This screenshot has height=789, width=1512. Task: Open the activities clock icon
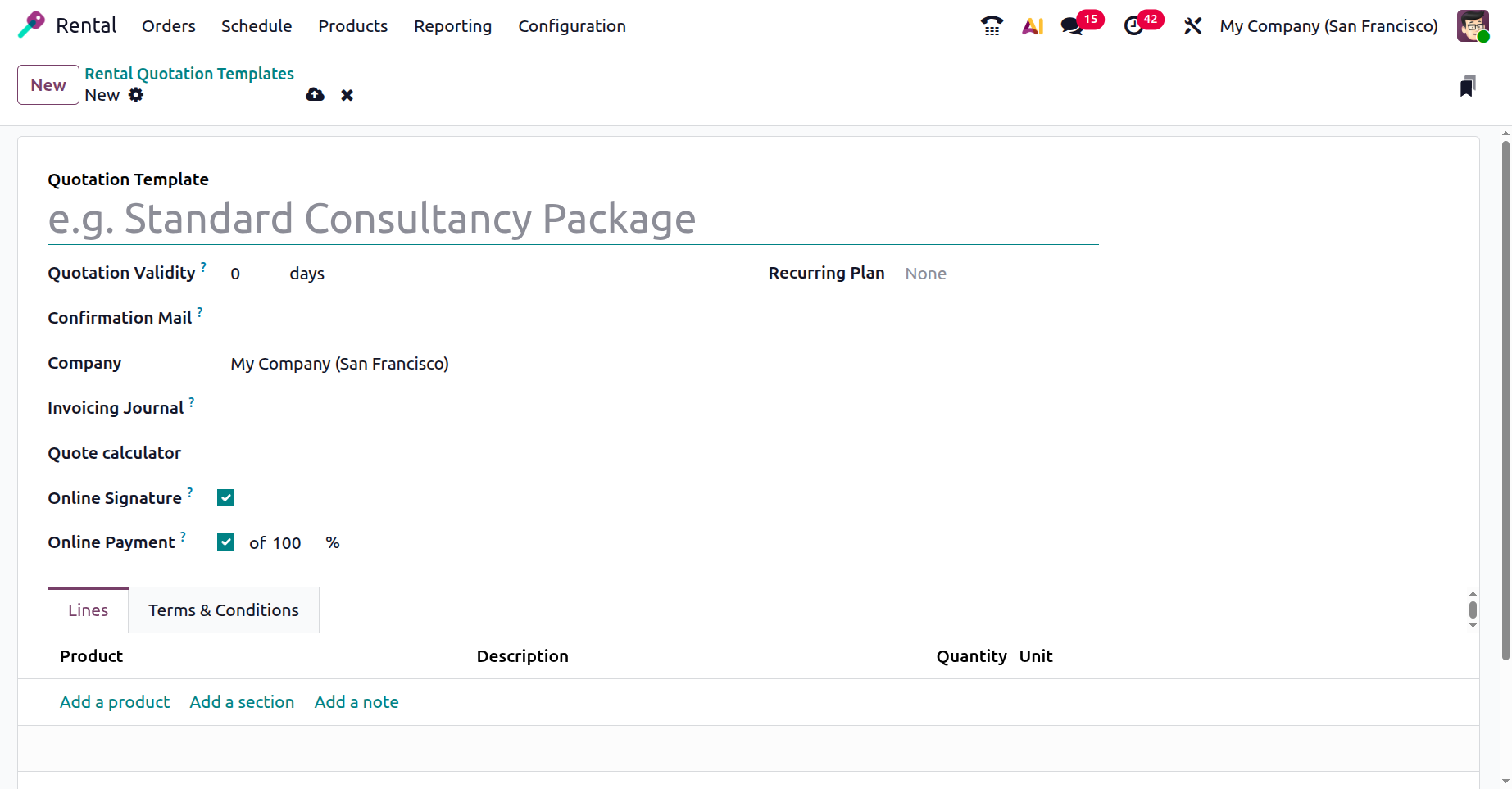[x=1134, y=26]
